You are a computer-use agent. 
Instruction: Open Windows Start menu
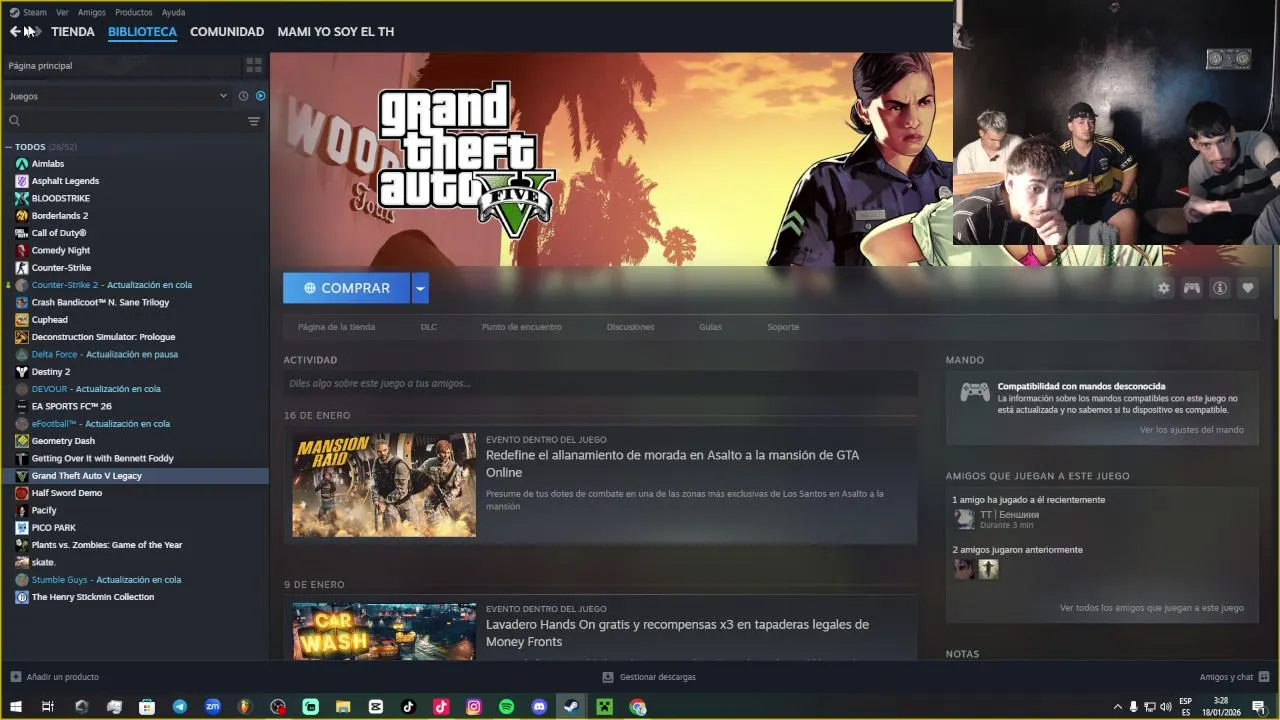(x=15, y=707)
